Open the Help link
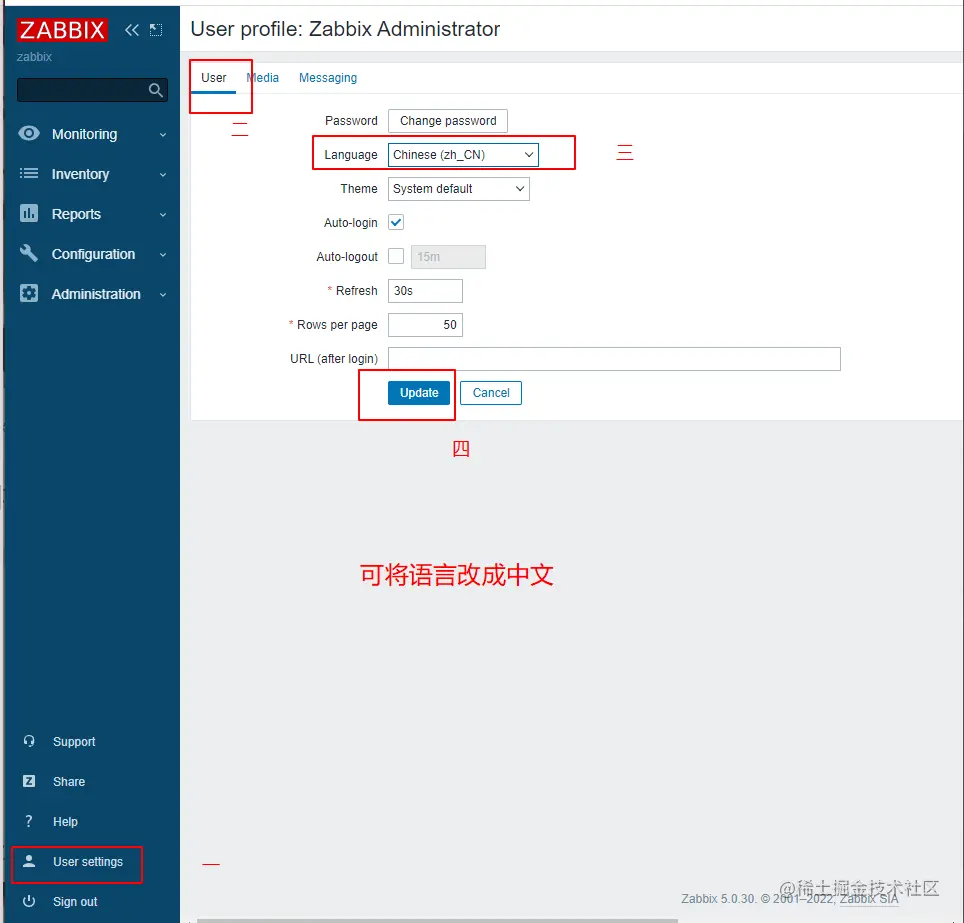The width and height of the screenshot is (964, 923). click(x=65, y=822)
